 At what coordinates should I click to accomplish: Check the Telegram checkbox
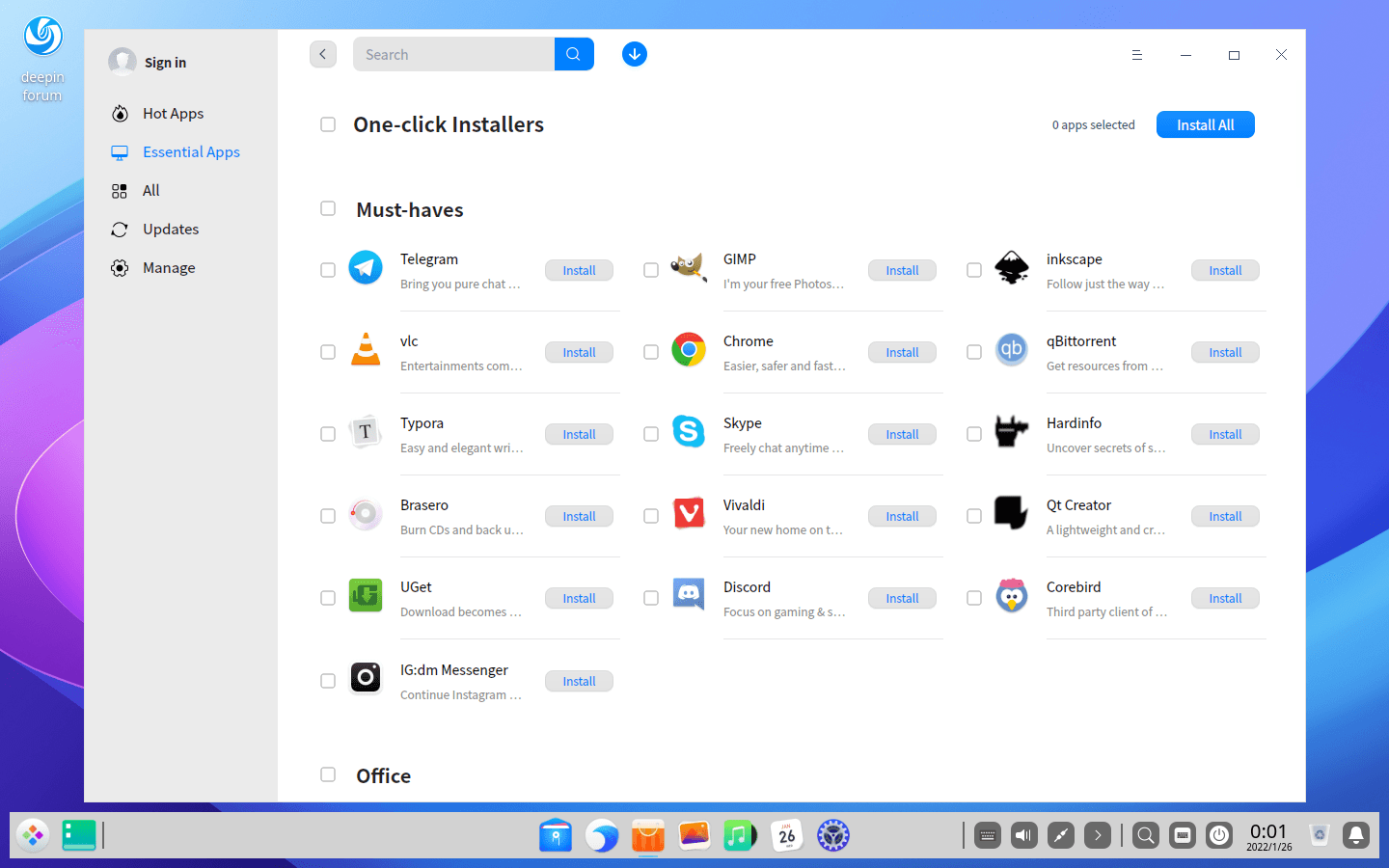[328, 270]
